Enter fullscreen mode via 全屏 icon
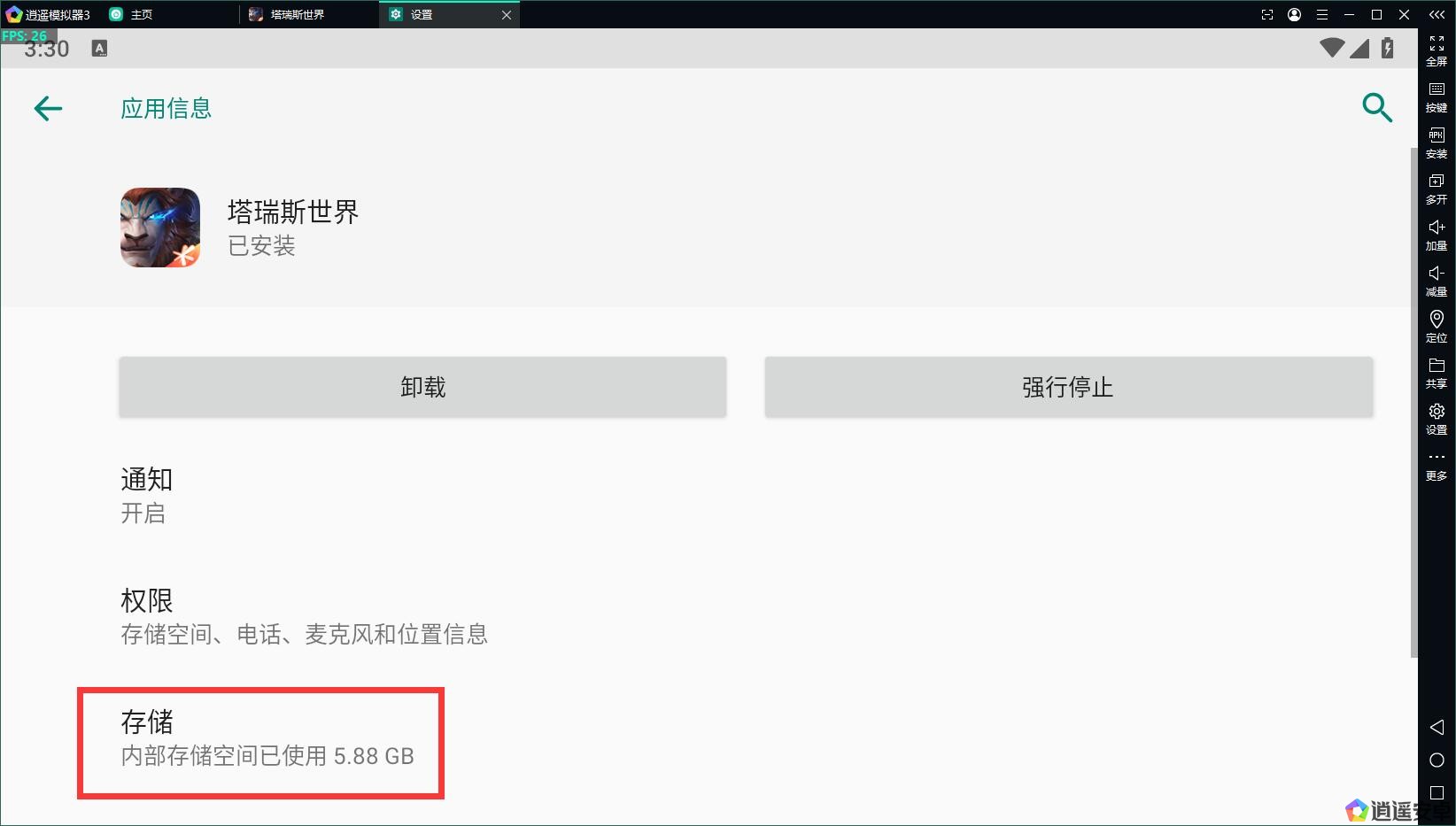Image resolution: width=1456 pixels, height=826 pixels. [1437, 50]
